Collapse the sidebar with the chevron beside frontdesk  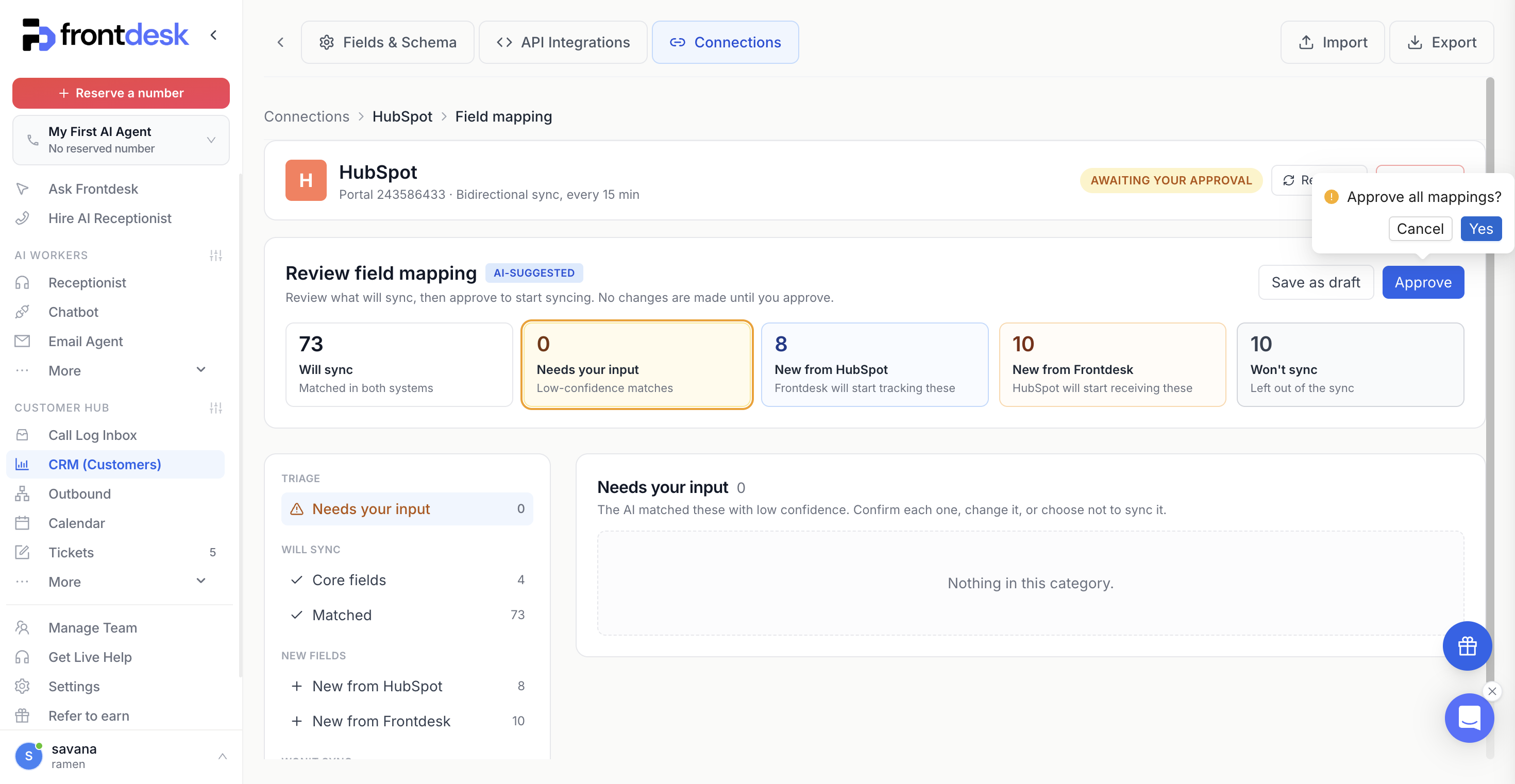click(213, 35)
